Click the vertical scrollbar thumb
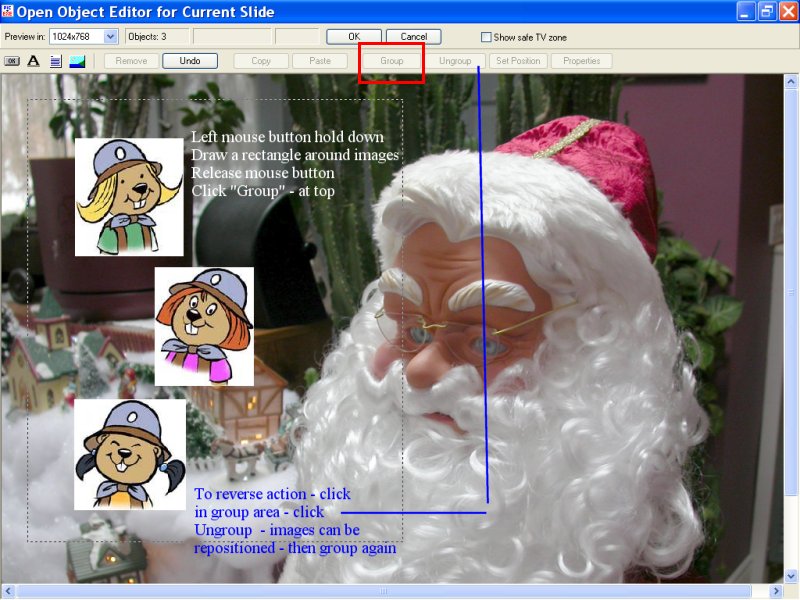The width and height of the screenshot is (800, 600). click(x=791, y=292)
